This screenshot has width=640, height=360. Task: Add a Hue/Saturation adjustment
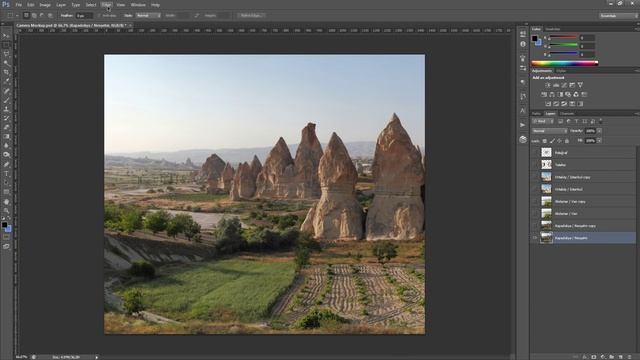[x=544, y=94]
